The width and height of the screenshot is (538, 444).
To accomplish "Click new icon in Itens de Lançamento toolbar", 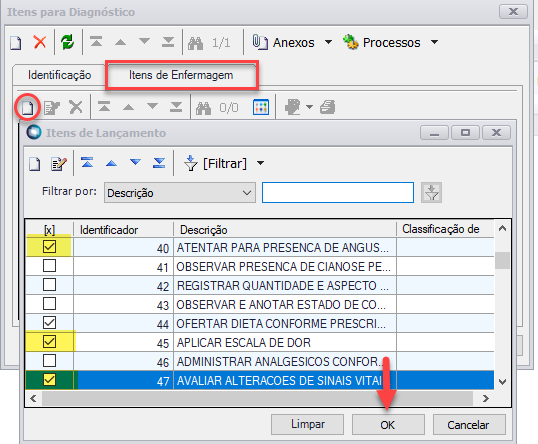I will click(x=35, y=164).
